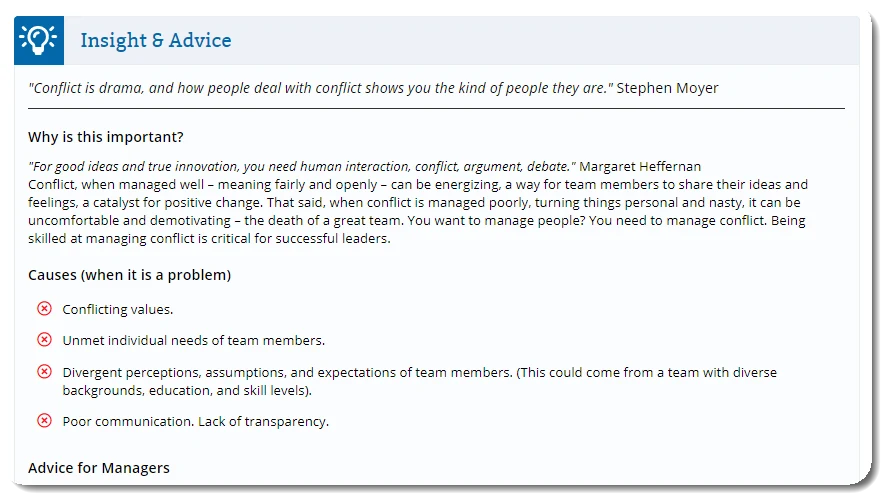Click the "For good ideas and true innovation" quote
The height and width of the screenshot is (500, 887).
pyautogui.click(x=302, y=165)
